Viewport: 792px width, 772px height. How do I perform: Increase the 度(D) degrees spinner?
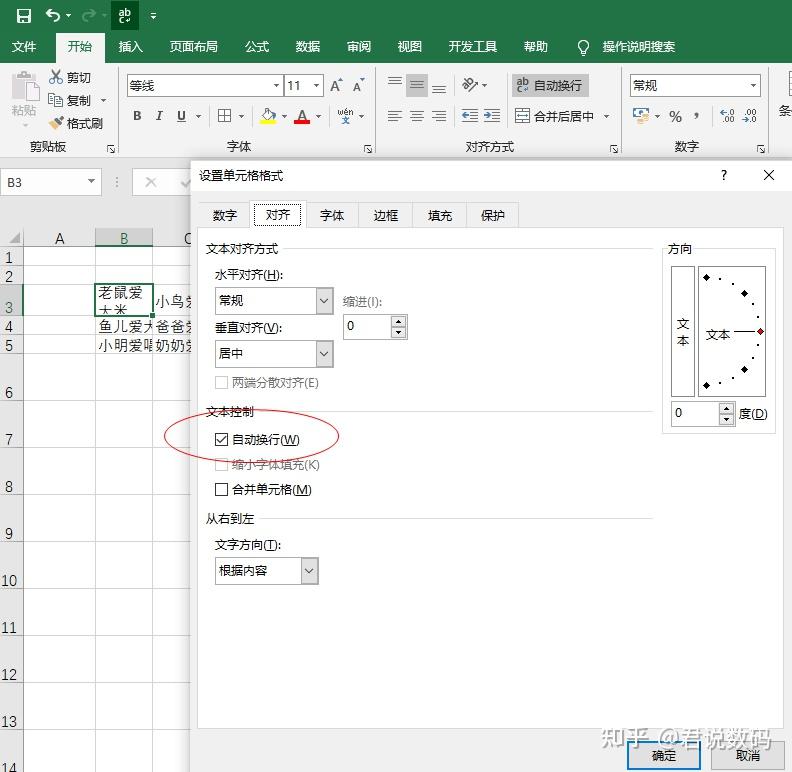(x=726, y=408)
